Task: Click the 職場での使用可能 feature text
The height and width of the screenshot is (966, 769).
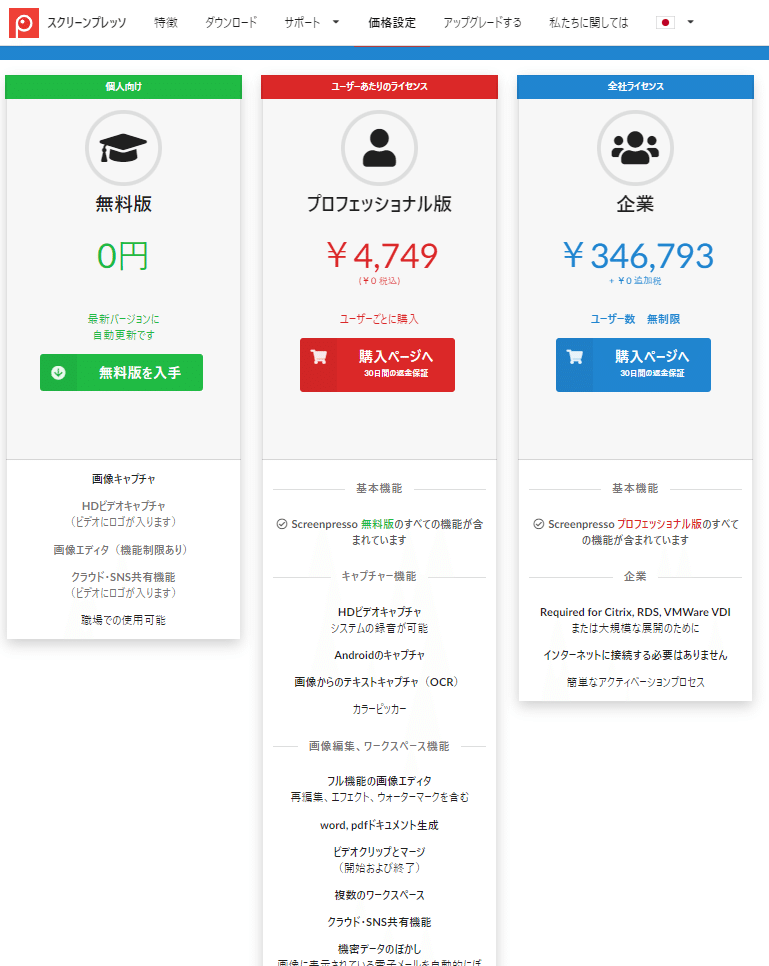Action: 123,620
